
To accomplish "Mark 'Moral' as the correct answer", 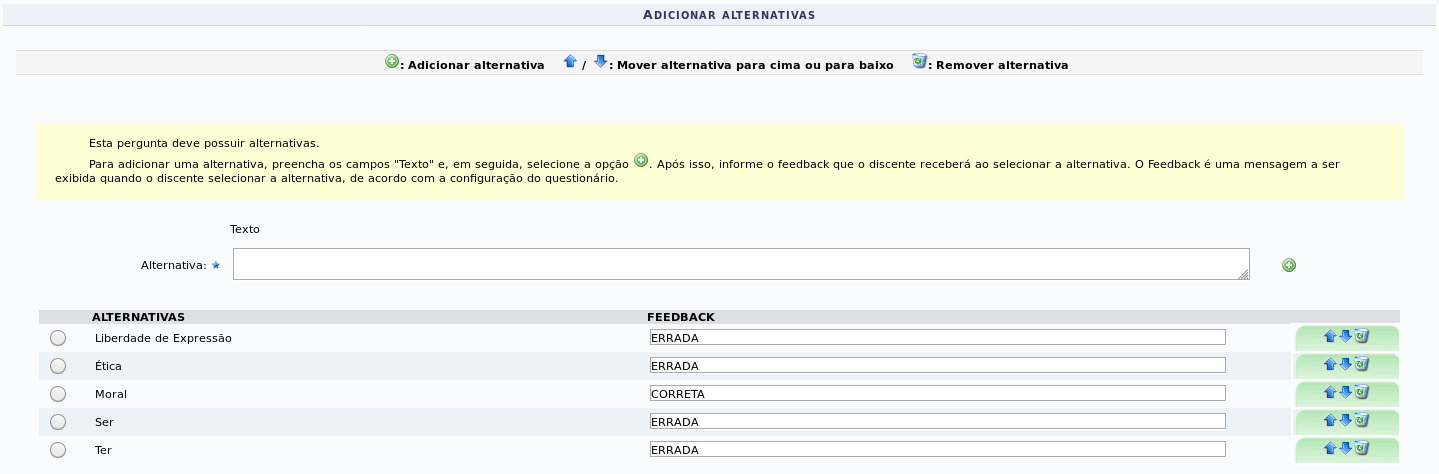I will pos(58,394).
